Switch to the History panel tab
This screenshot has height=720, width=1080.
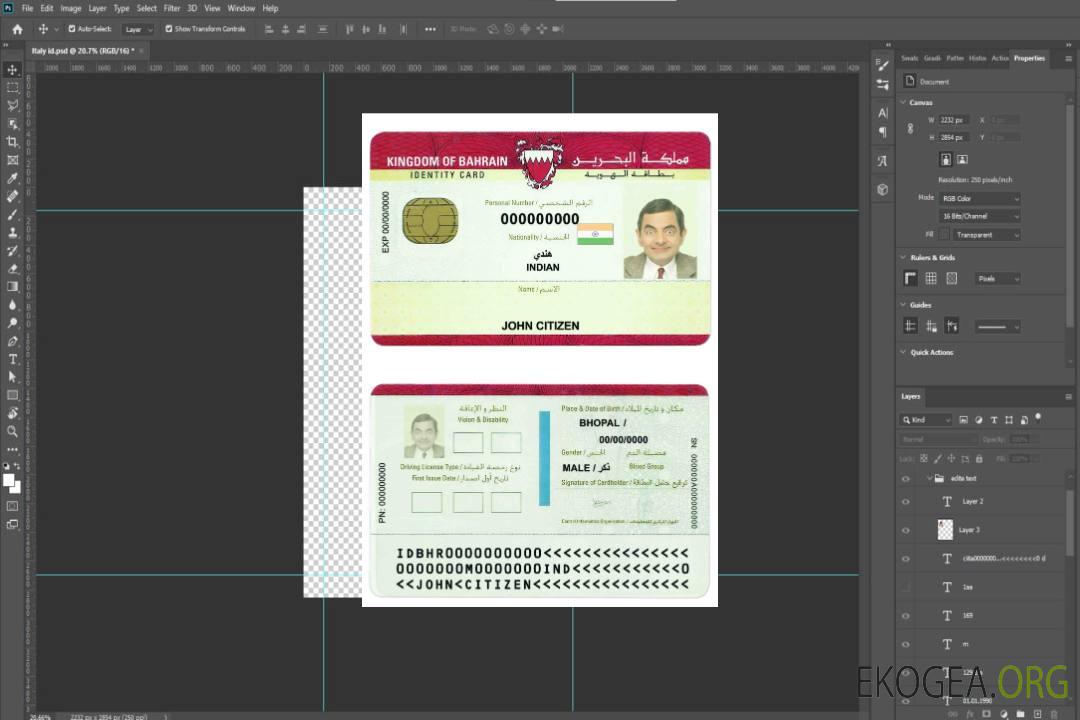(977, 59)
